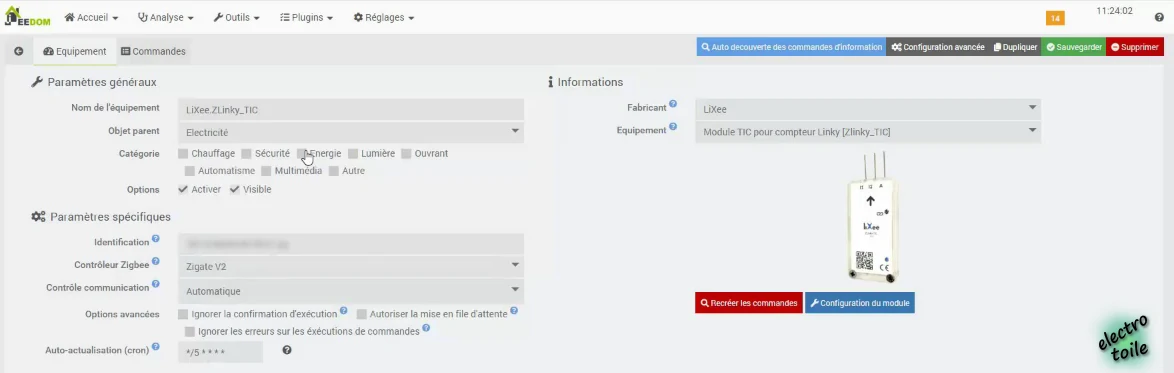Open Configuration avancée

coord(937,46)
